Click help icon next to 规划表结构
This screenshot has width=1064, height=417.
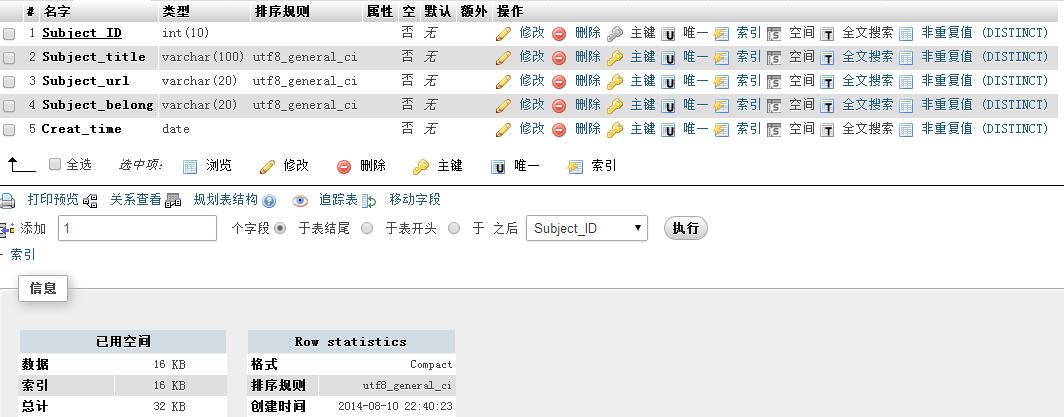coord(269,201)
